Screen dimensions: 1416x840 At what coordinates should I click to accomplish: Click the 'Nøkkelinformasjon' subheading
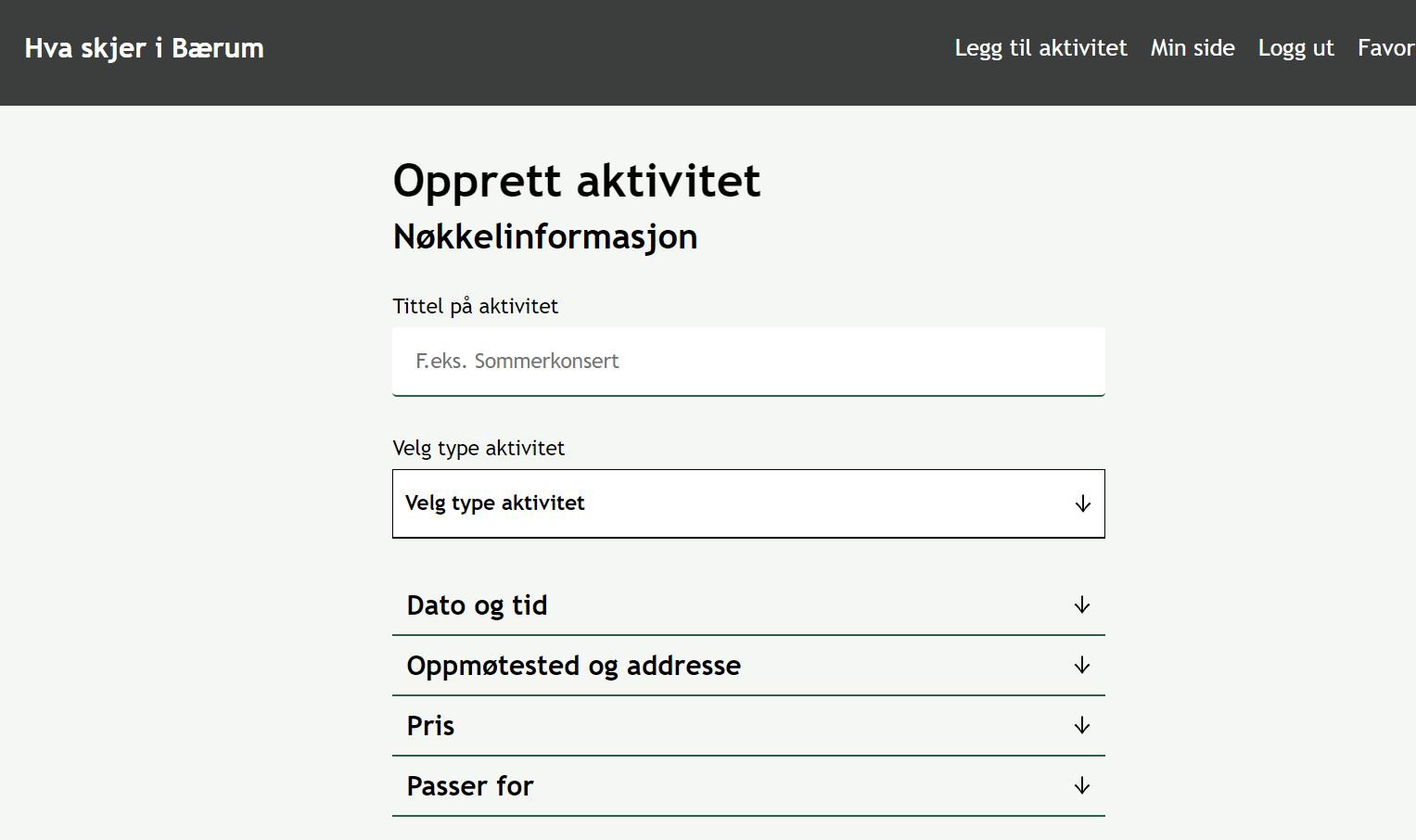pos(544,236)
